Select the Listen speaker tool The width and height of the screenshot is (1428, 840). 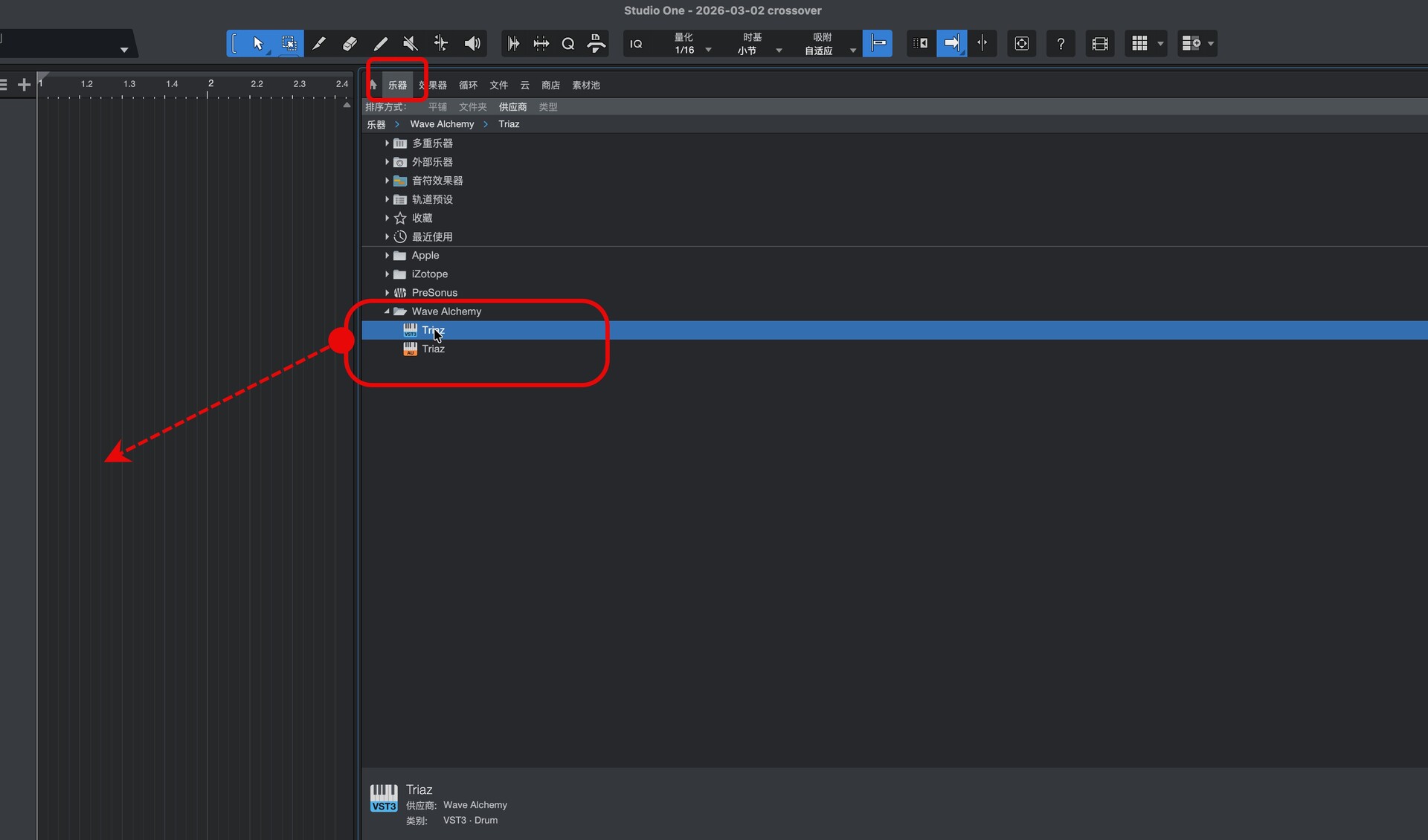click(472, 43)
